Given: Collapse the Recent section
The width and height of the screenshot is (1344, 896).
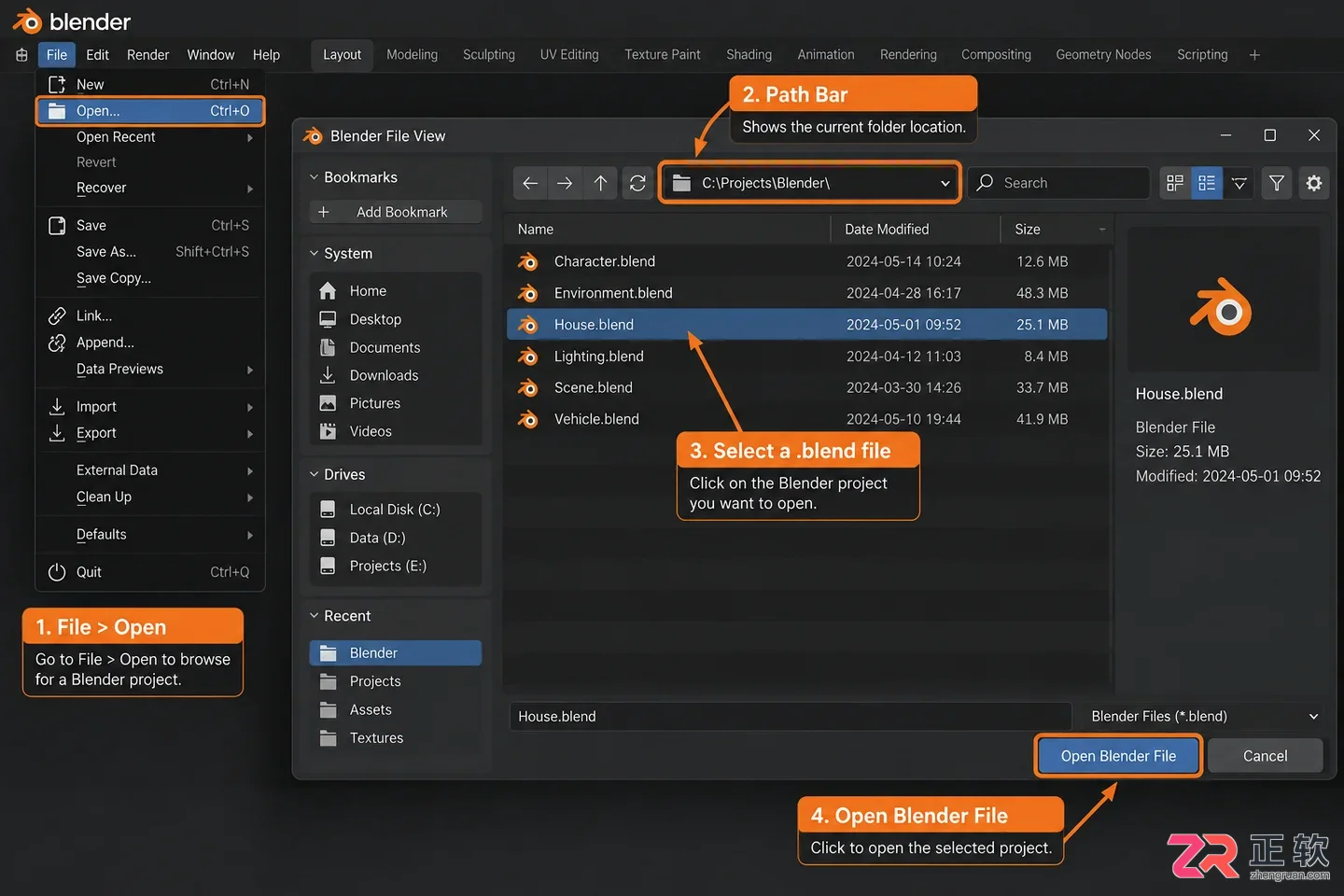Looking at the screenshot, I should point(315,616).
